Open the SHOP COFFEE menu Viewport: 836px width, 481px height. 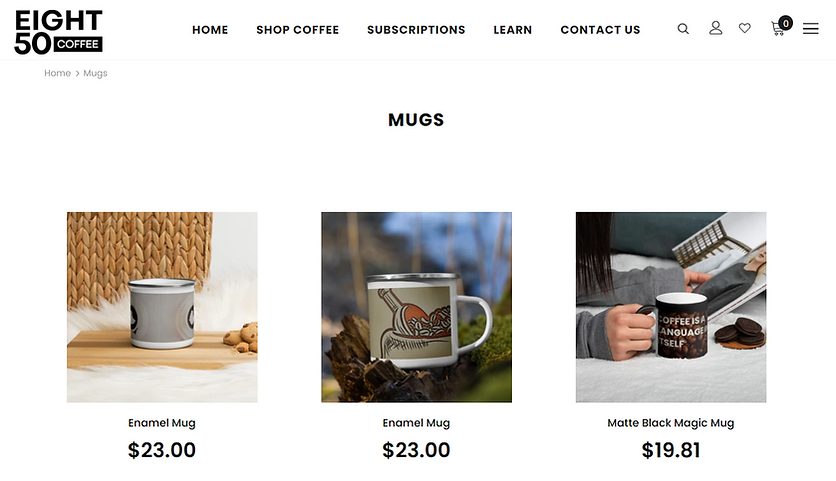point(298,30)
